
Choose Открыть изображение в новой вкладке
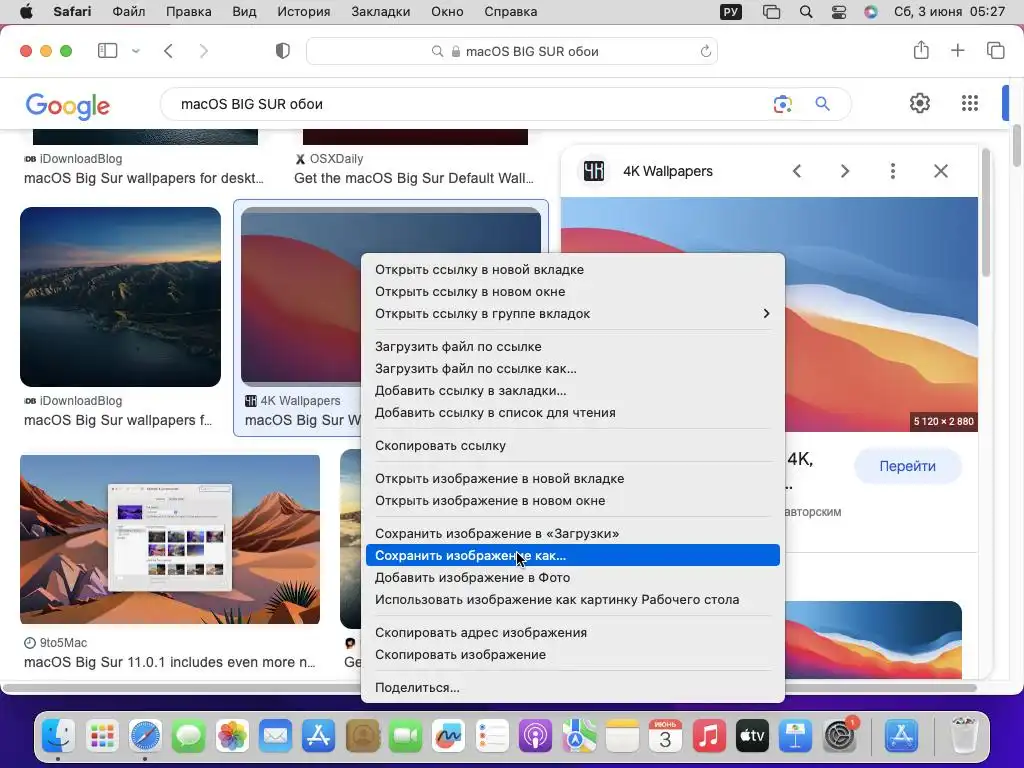click(x=572, y=479)
